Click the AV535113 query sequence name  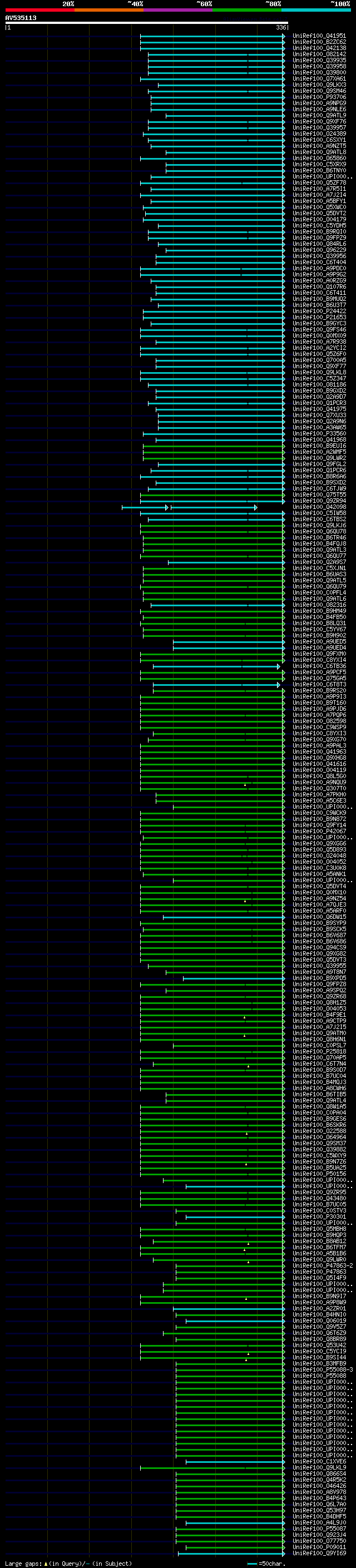pos(21,18)
